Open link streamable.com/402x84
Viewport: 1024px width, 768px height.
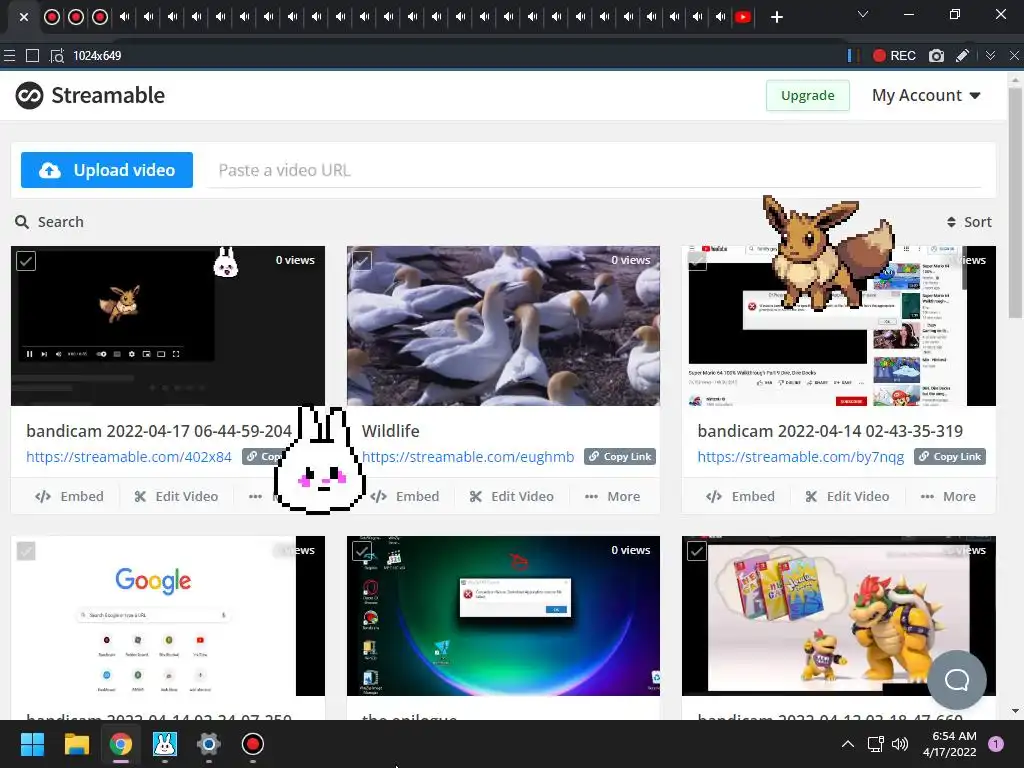(x=129, y=456)
